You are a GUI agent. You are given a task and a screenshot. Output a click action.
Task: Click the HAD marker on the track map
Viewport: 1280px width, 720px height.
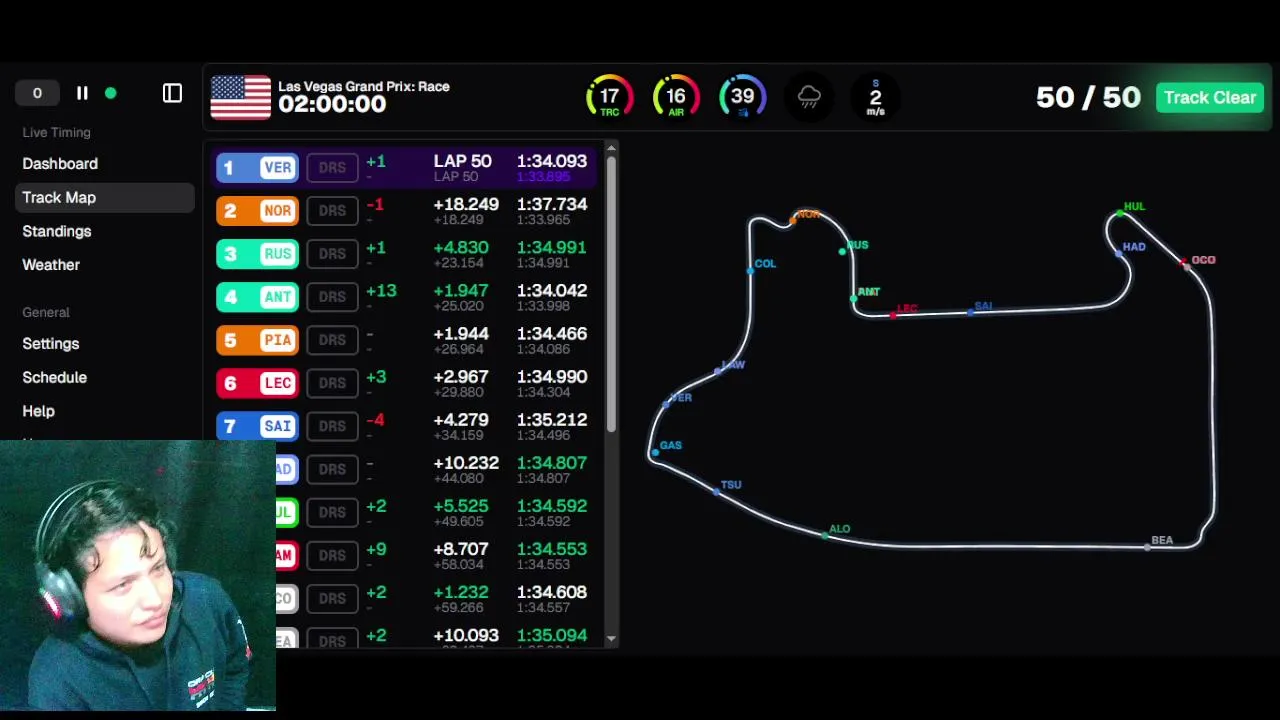(x=1120, y=253)
